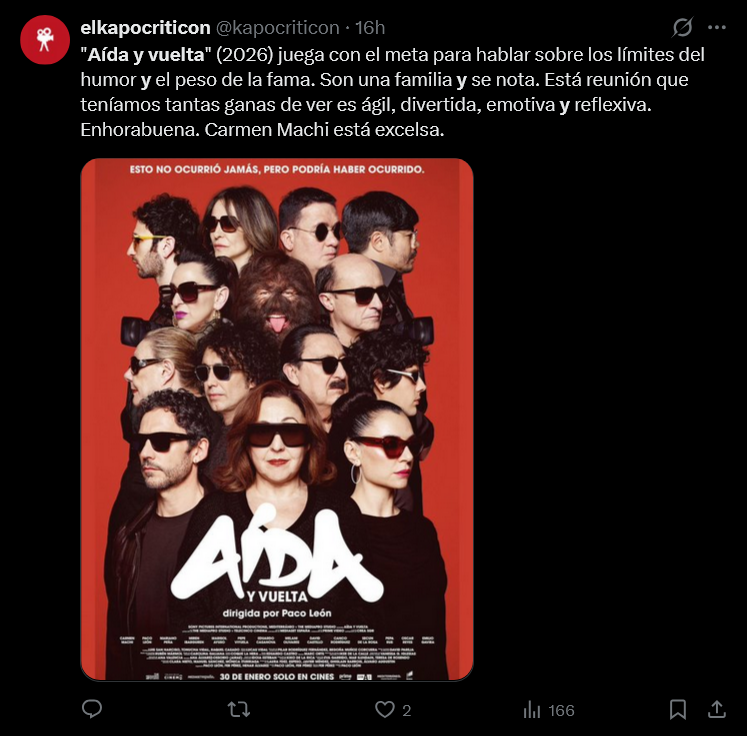Click the Grok explain-post icon
747x736 pixels.
click(x=682, y=27)
